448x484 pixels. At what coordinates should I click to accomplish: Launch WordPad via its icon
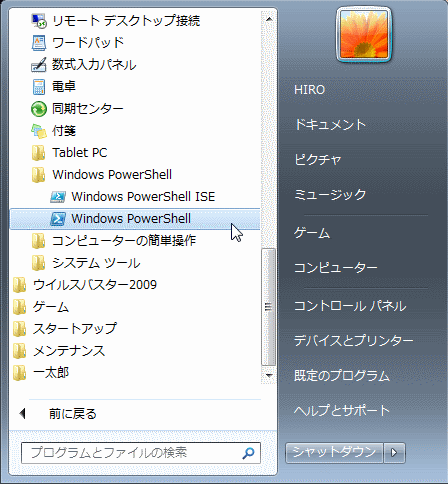click(x=39, y=43)
